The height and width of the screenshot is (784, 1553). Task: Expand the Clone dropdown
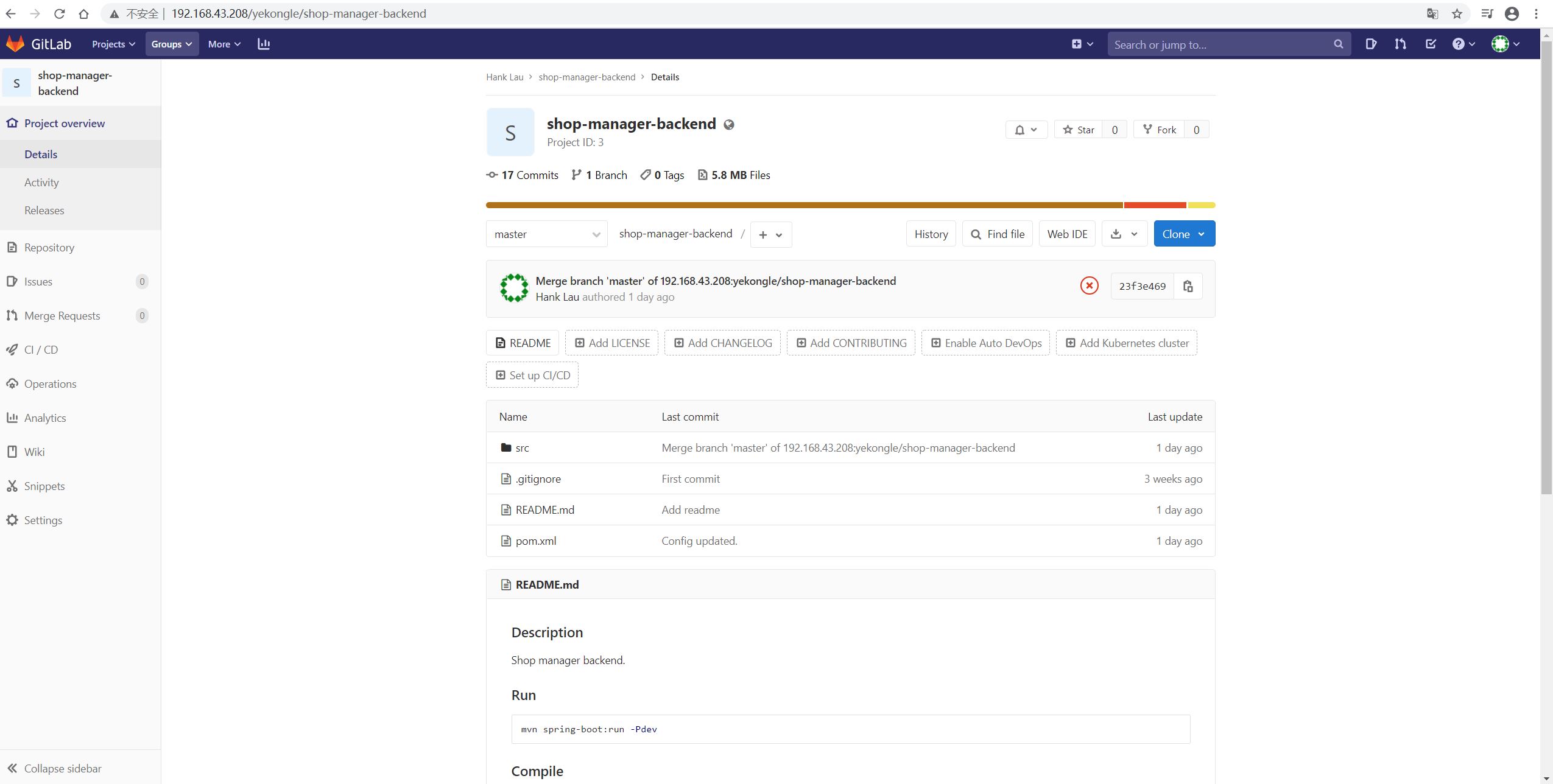(1184, 234)
